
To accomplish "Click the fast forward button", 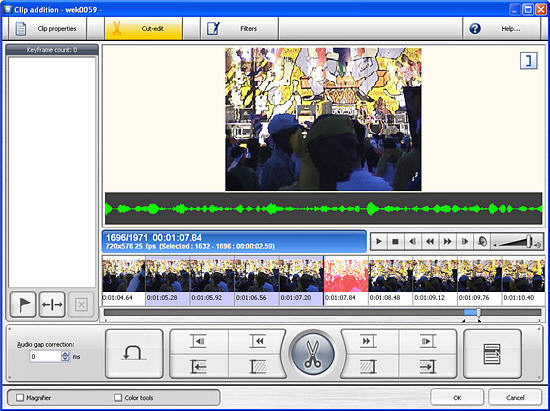I will pos(447,242).
